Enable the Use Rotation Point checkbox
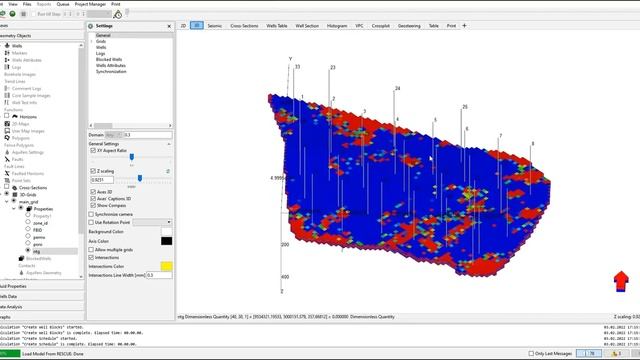 pyautogui.click(x=91, y=222)
